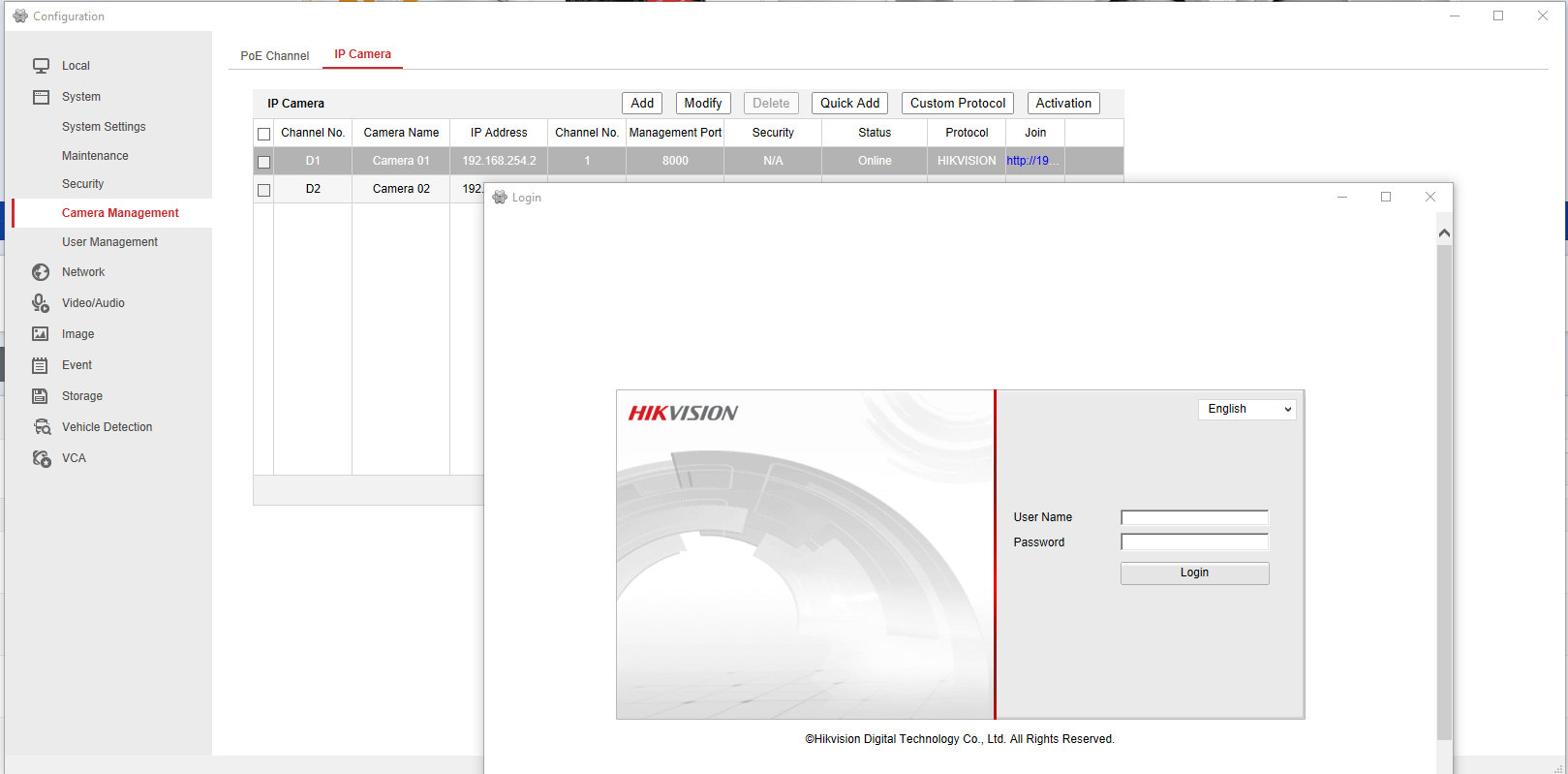Click the Image picture icon
The image size is (1568, 774).
tap(41, 334)
